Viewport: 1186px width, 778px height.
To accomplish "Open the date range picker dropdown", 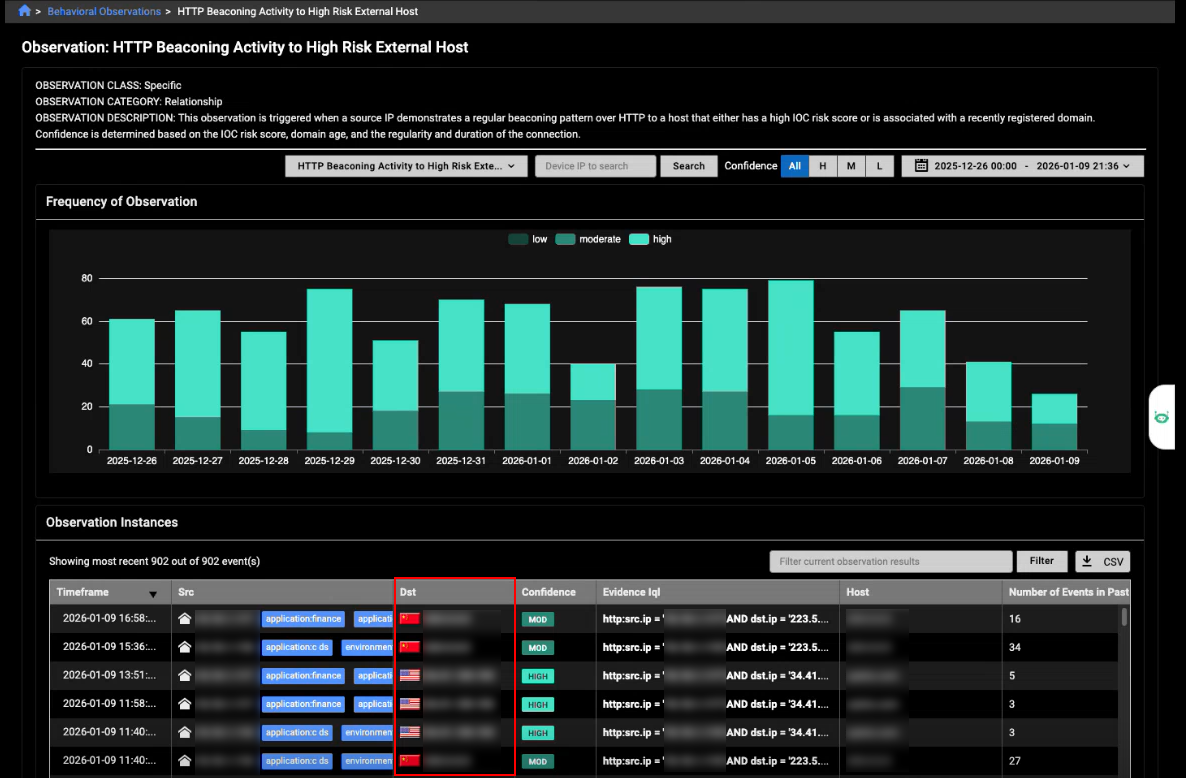I will pos(1023,166).
